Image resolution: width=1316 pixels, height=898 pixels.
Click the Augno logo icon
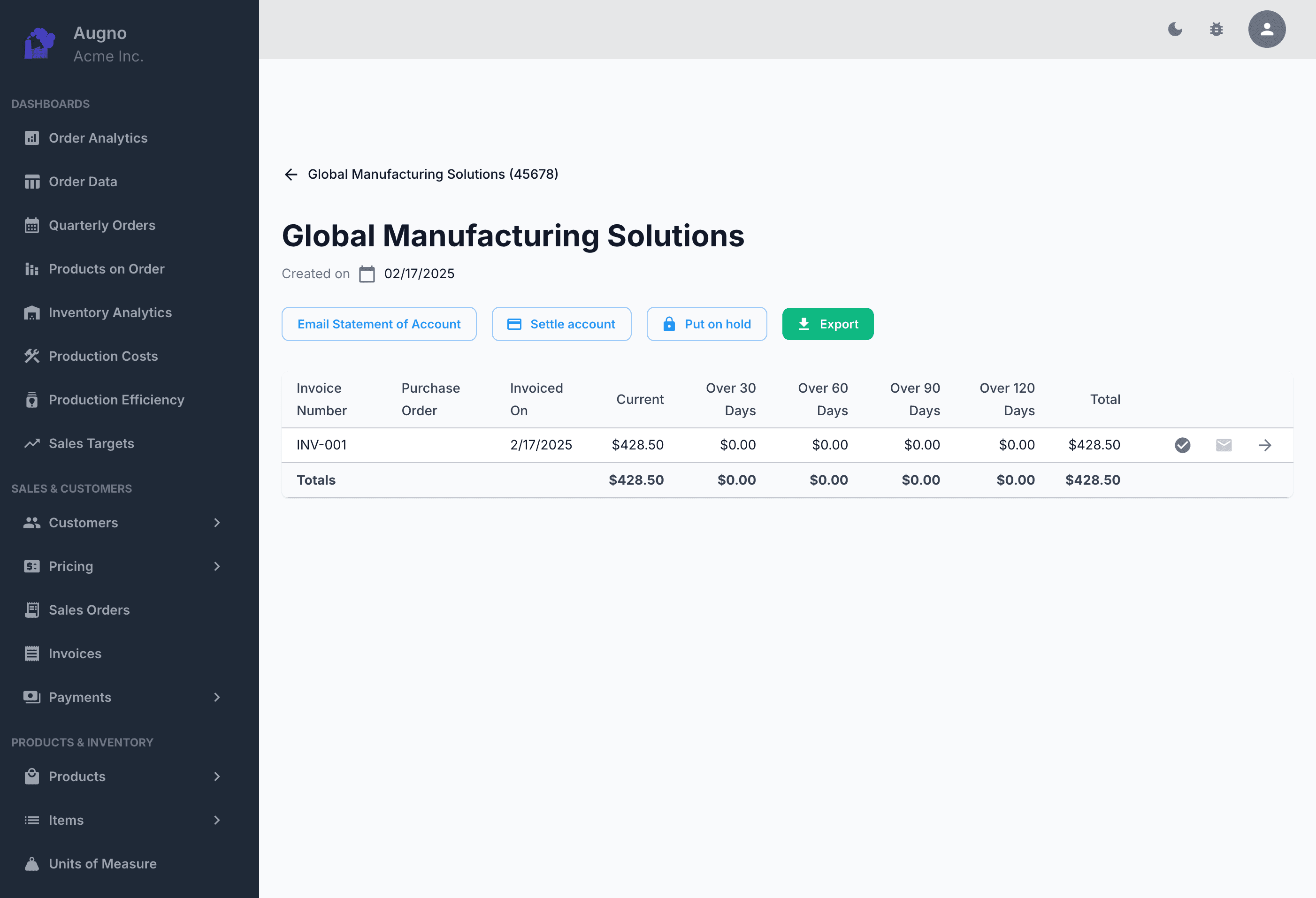(x=39, y=44)
